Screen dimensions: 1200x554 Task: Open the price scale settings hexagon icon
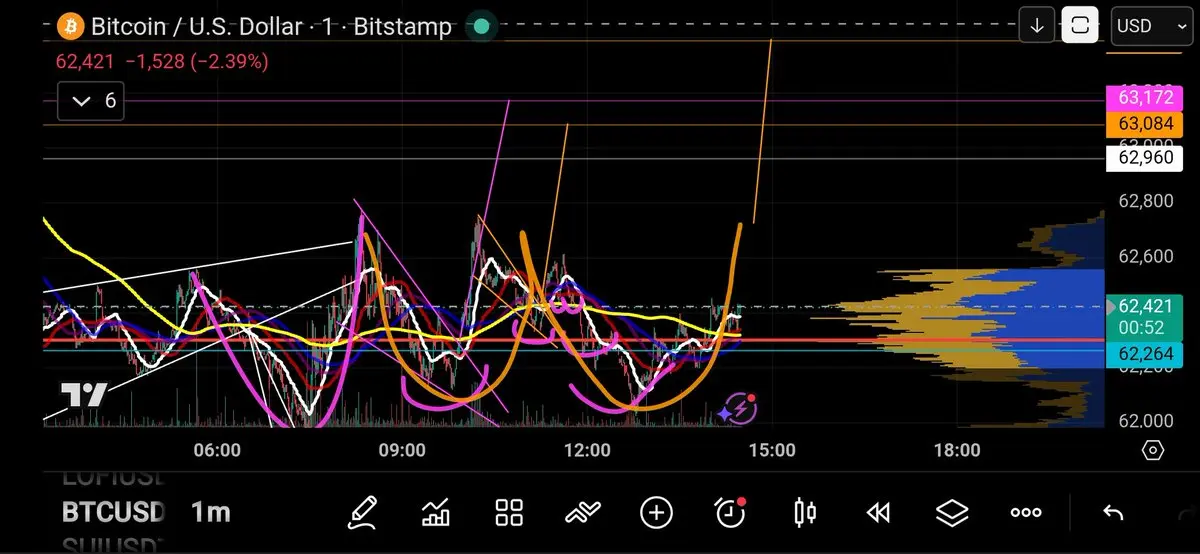[1153, 451]
